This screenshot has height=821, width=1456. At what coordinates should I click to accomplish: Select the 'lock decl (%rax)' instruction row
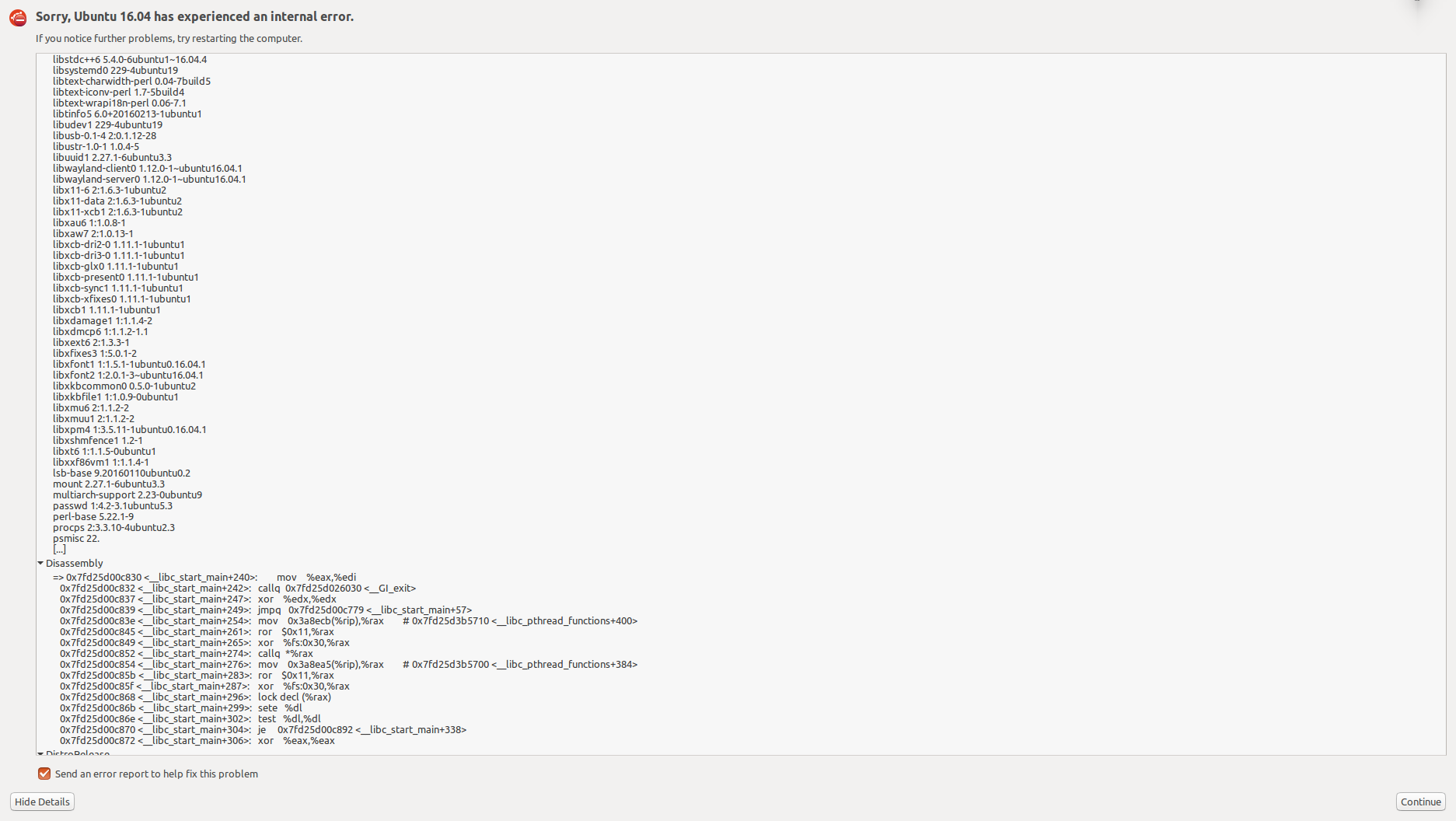click(195, 697)
